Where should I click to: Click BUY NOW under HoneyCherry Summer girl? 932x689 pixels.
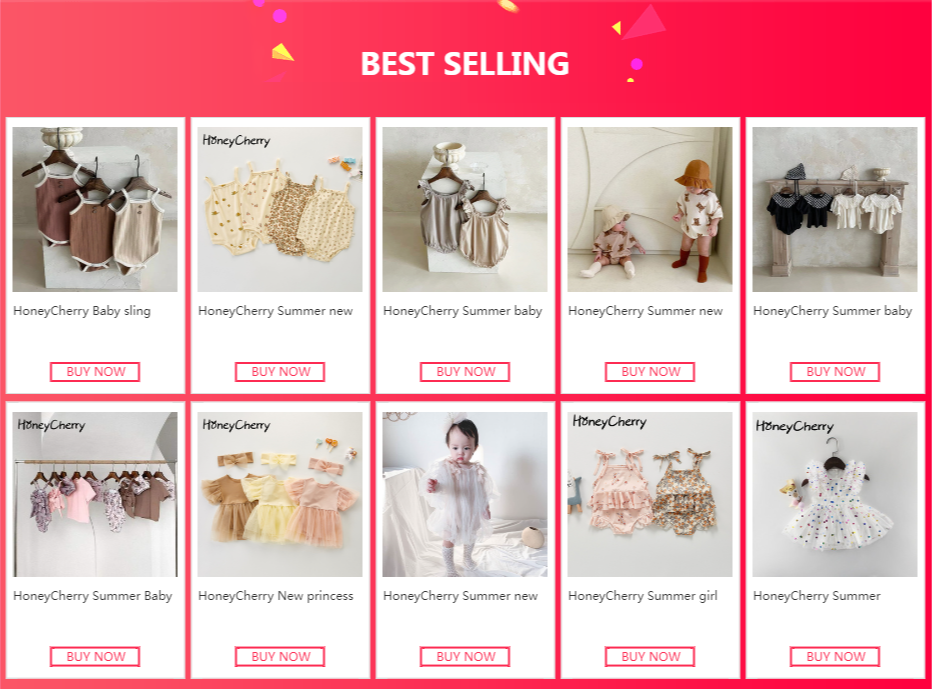coord(650,656)
